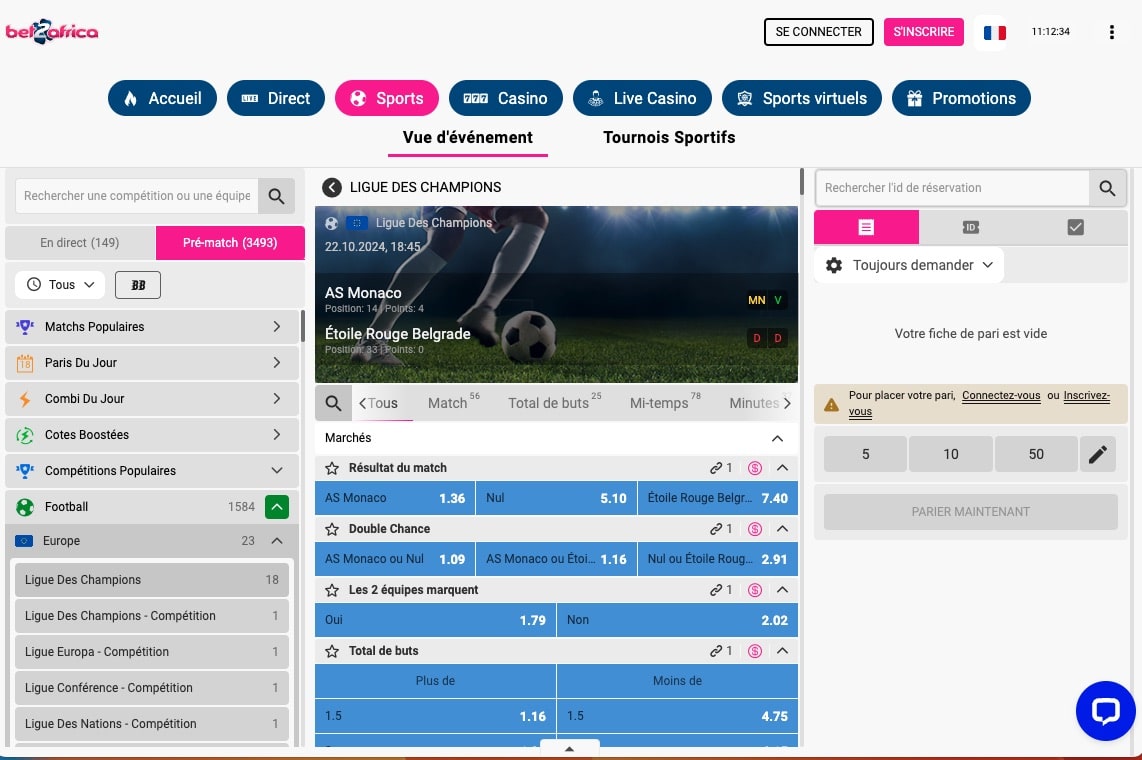
Task: Click the Connectez-vous link in warning banner
Action: (x=1001, y=395)
